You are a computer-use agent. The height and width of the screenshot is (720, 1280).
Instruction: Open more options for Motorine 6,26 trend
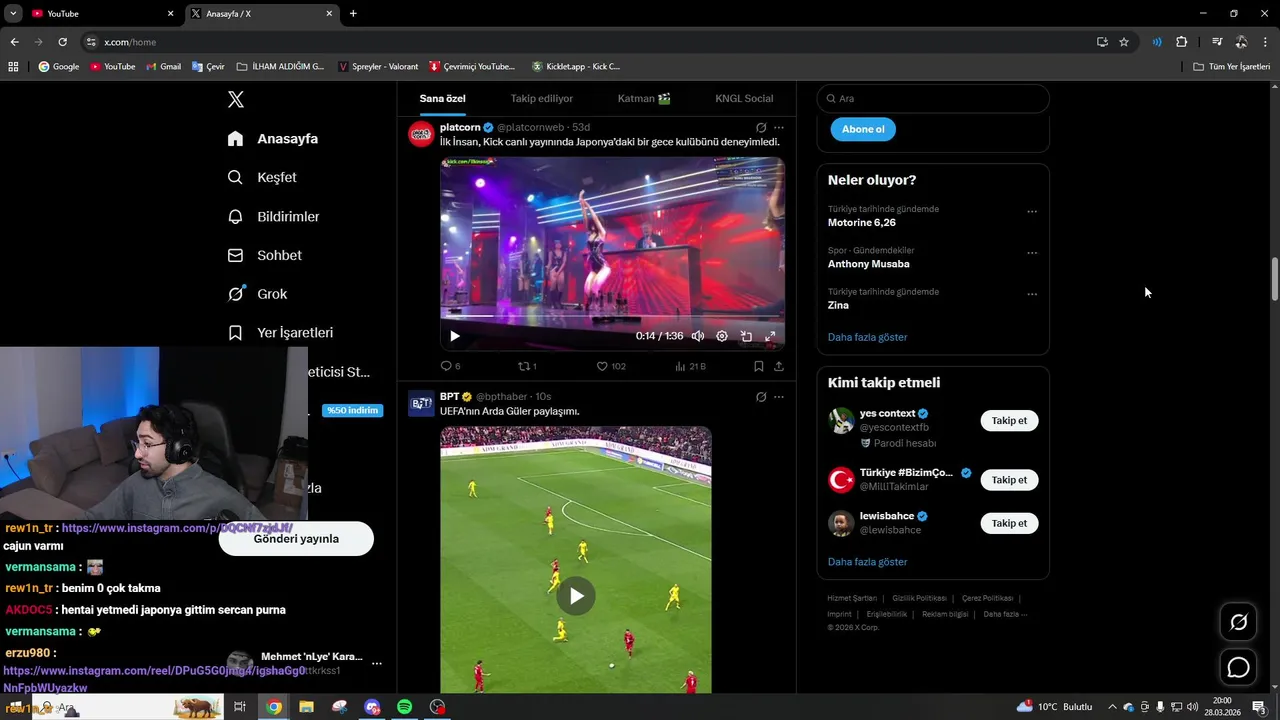coord(1032,212)
